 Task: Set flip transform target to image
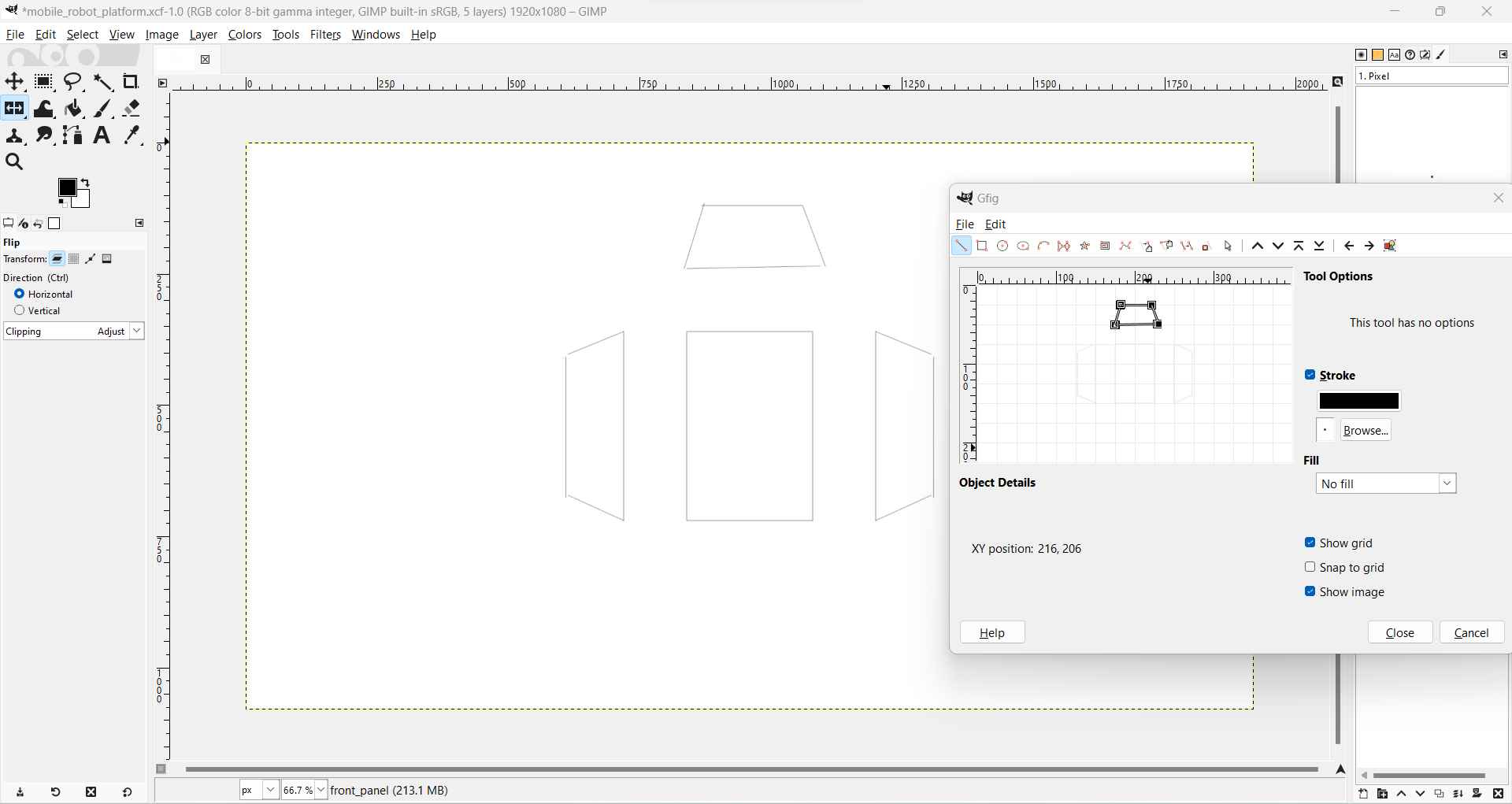point(108,259)
